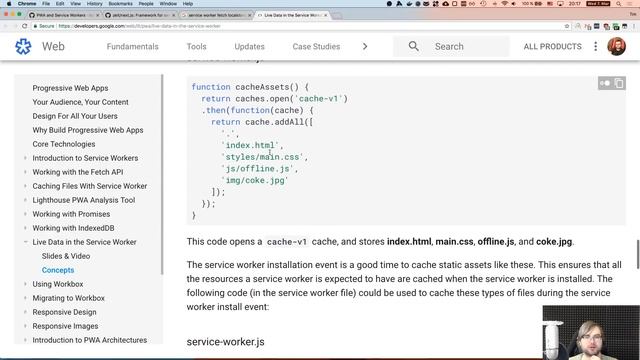Click the page vertical scrollbar thumb

click(638, 255)
